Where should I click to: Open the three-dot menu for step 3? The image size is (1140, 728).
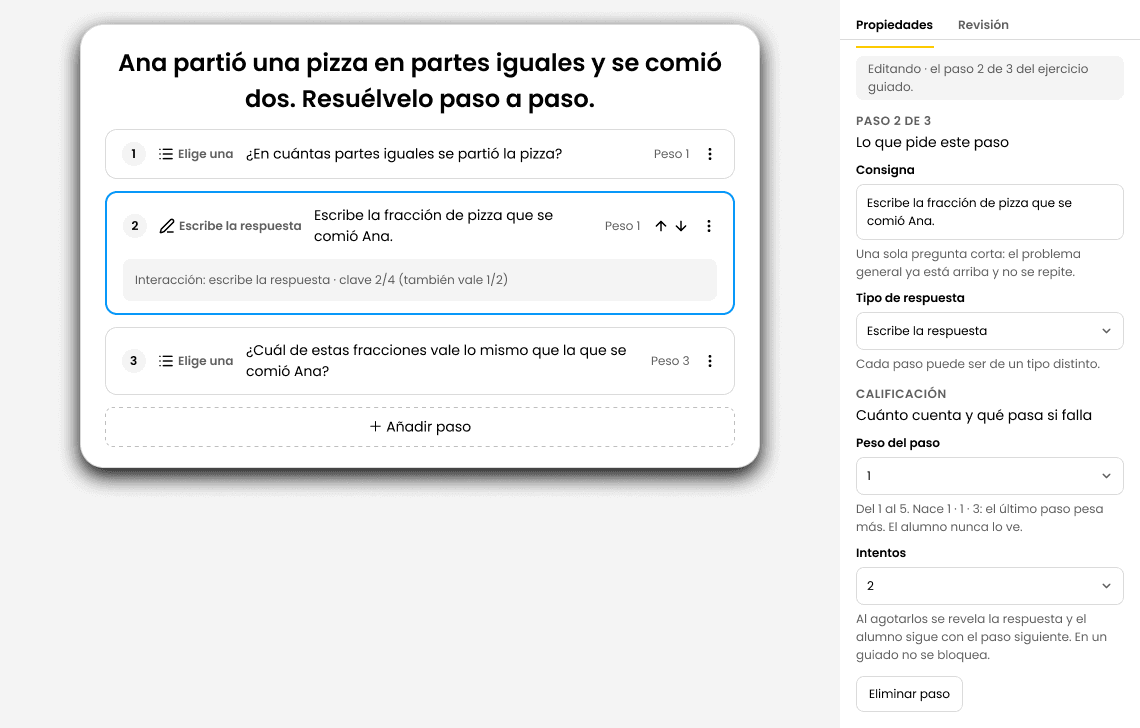(x=710, y=361)
